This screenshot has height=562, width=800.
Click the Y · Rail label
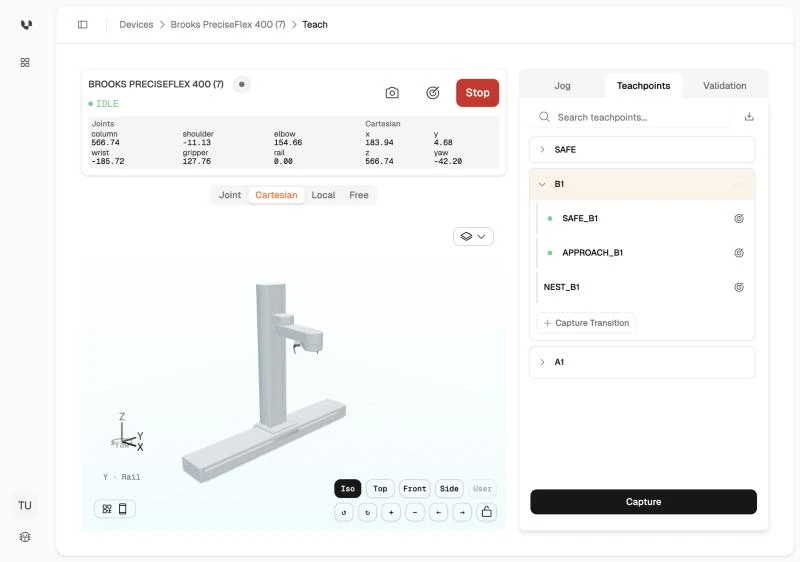121,477
